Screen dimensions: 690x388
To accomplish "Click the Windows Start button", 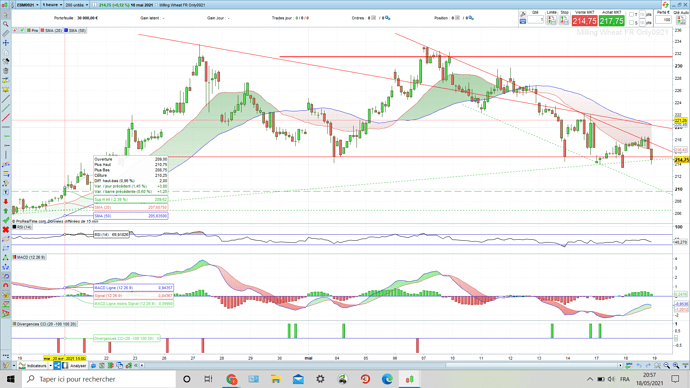I will (11, 379).
